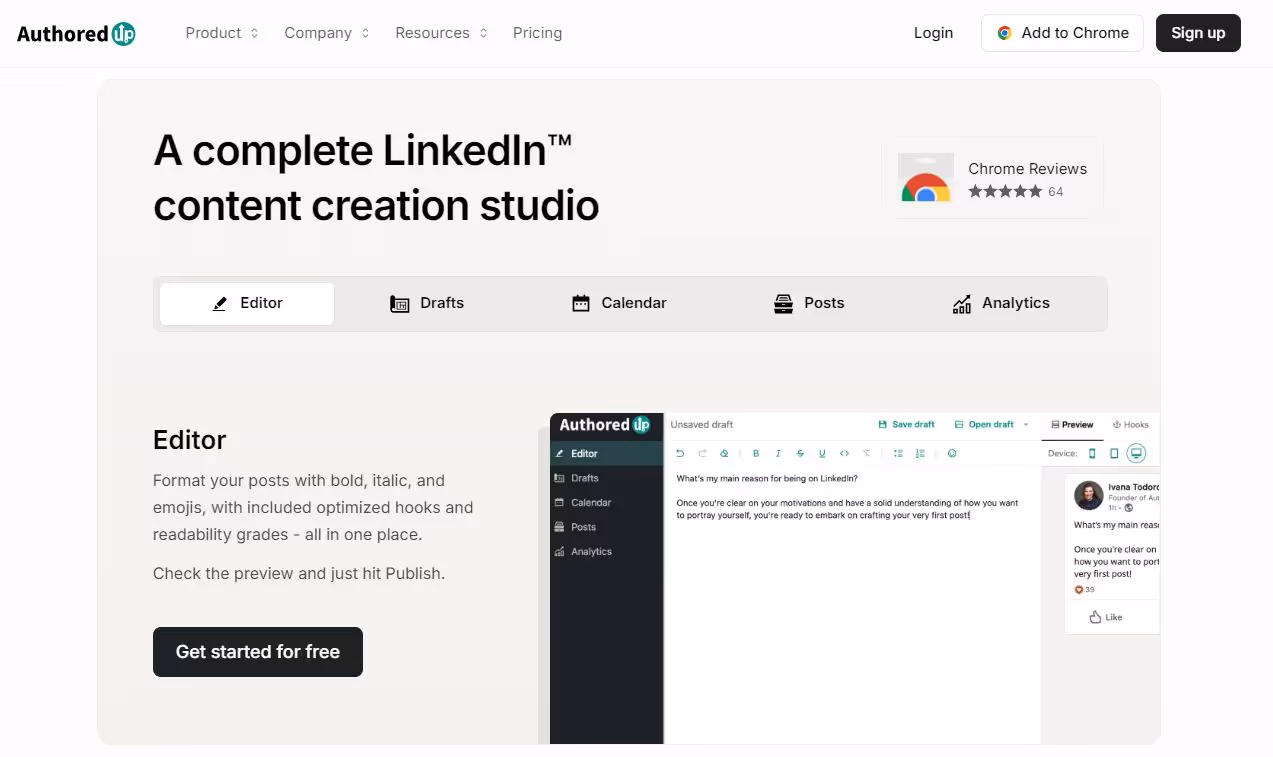1273x757 pixels.
Task: Click the Authored Up logo in app sidebar
Action: [x=605, y=424]
